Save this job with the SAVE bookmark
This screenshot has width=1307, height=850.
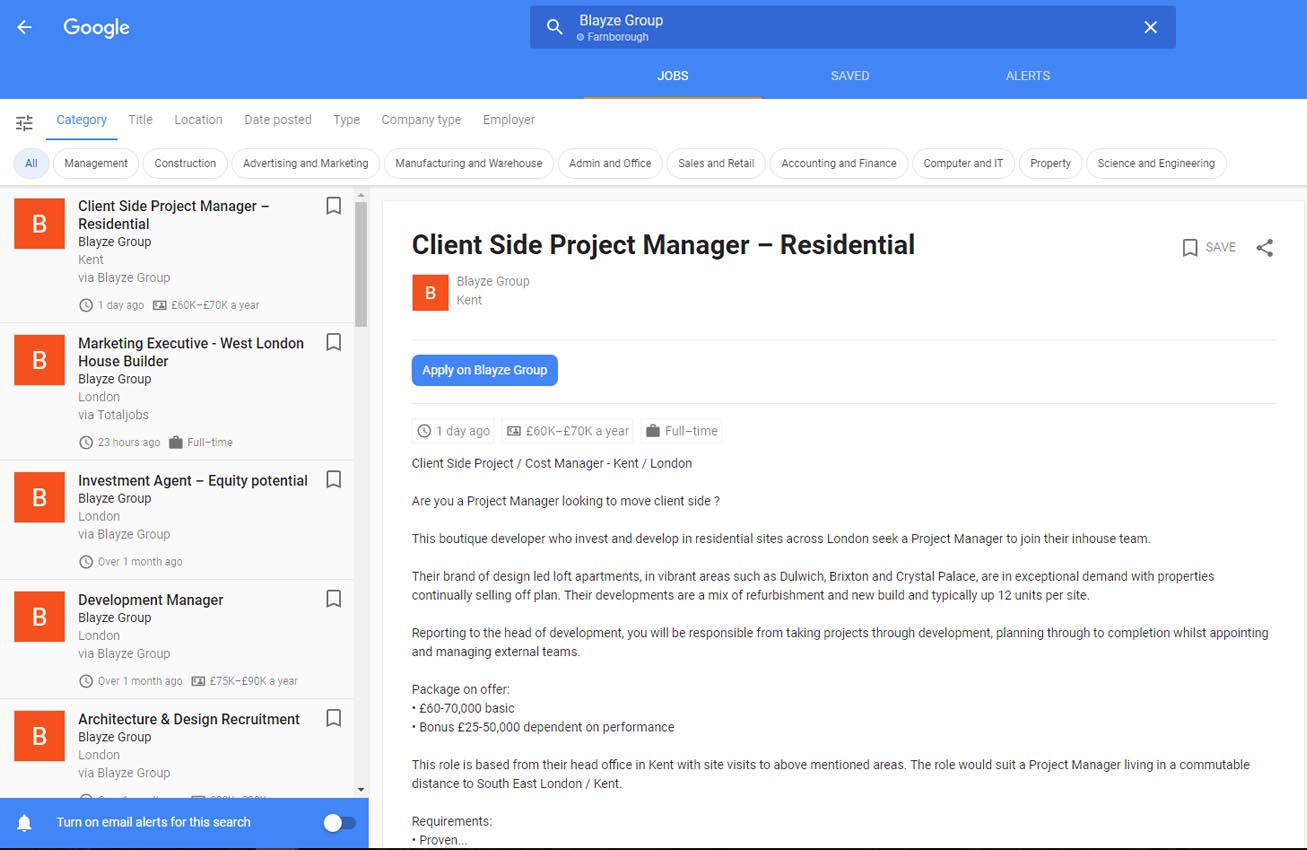click(1209, 247)
